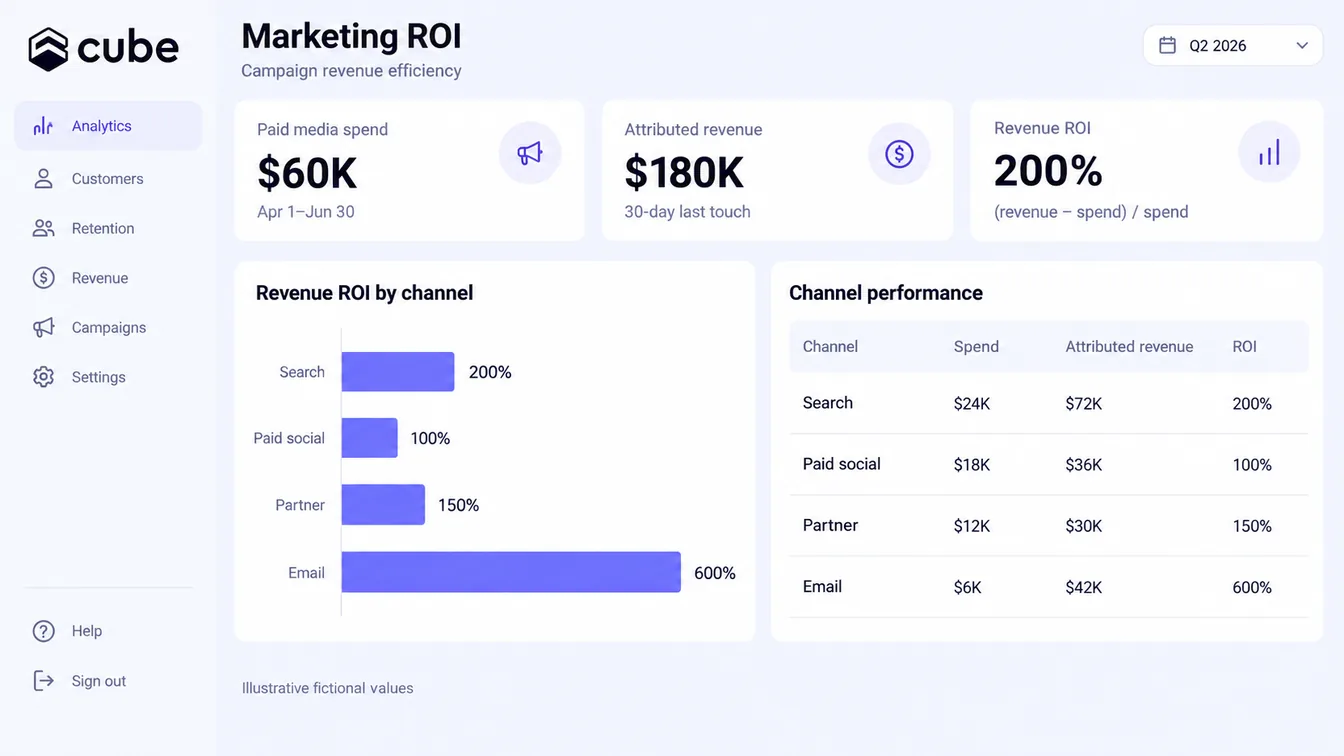Click the calendar icon beside Q2 2026
The height and width of the screenshot is (756, 1344).
1167,45
